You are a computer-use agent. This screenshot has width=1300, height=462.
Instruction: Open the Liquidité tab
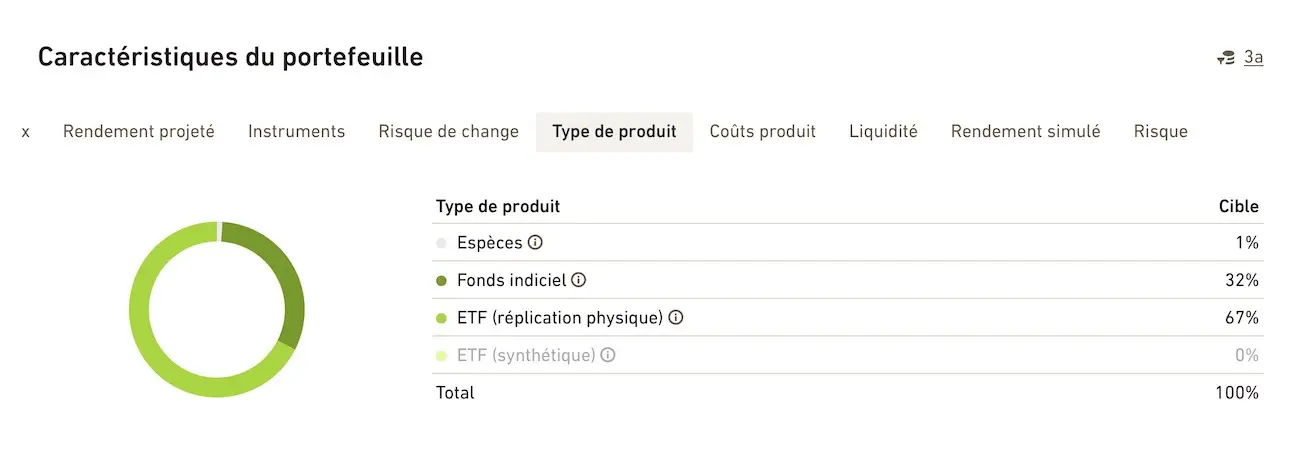(x=884, y=132)
